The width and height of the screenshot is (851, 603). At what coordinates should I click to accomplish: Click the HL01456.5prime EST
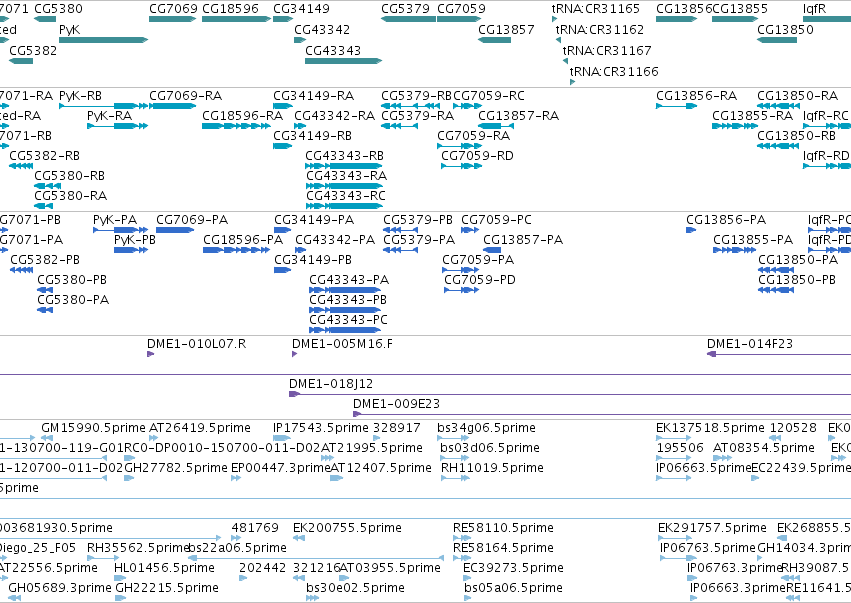coord(120,578)
